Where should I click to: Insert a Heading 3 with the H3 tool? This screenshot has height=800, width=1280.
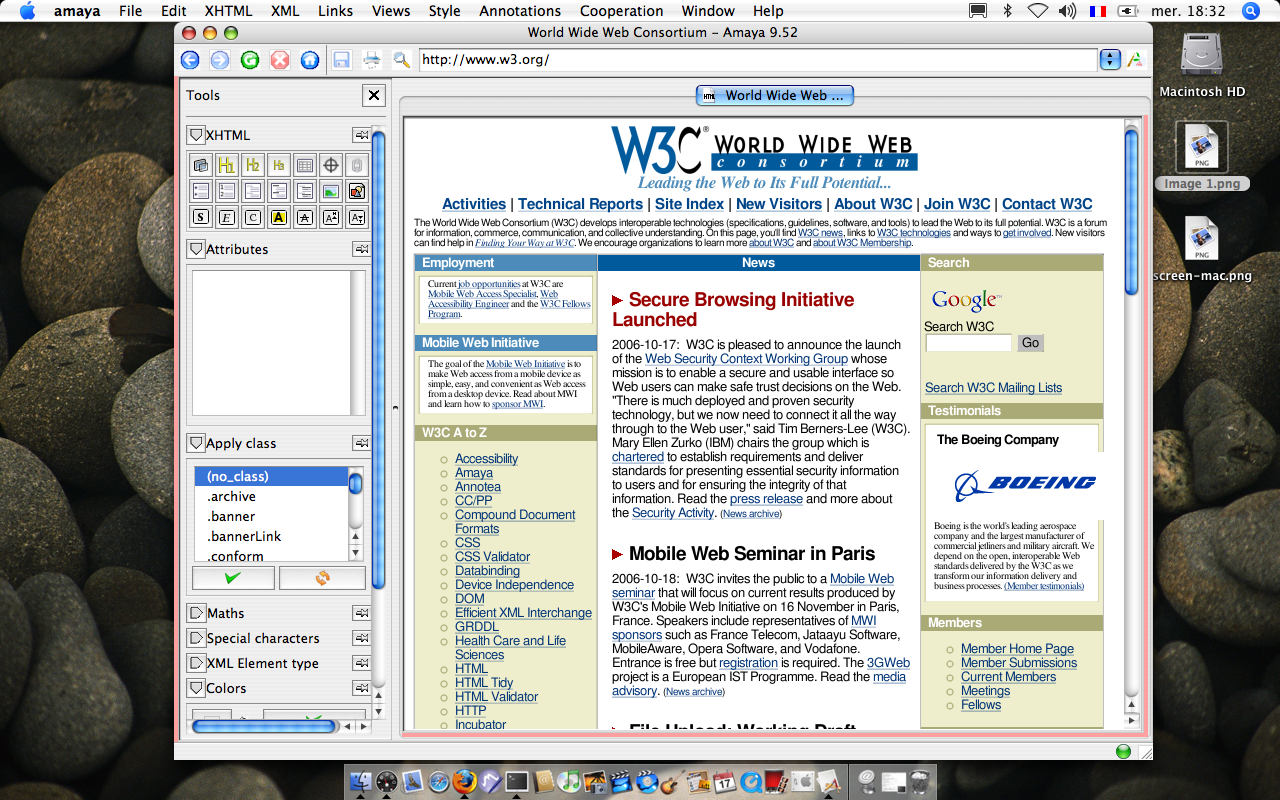pyautogui.click(x=279, y=165)
